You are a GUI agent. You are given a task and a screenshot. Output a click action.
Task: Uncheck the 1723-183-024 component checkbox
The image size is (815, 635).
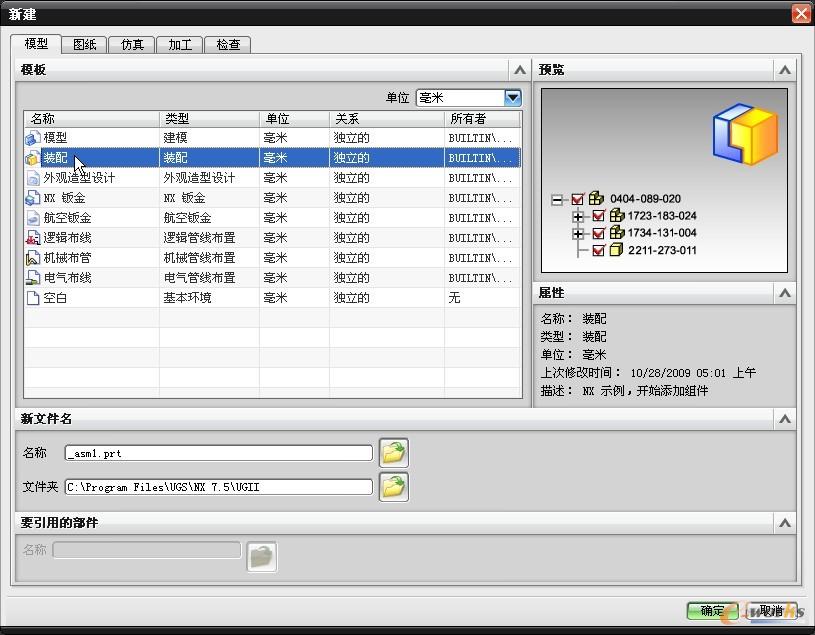[599, 216]
